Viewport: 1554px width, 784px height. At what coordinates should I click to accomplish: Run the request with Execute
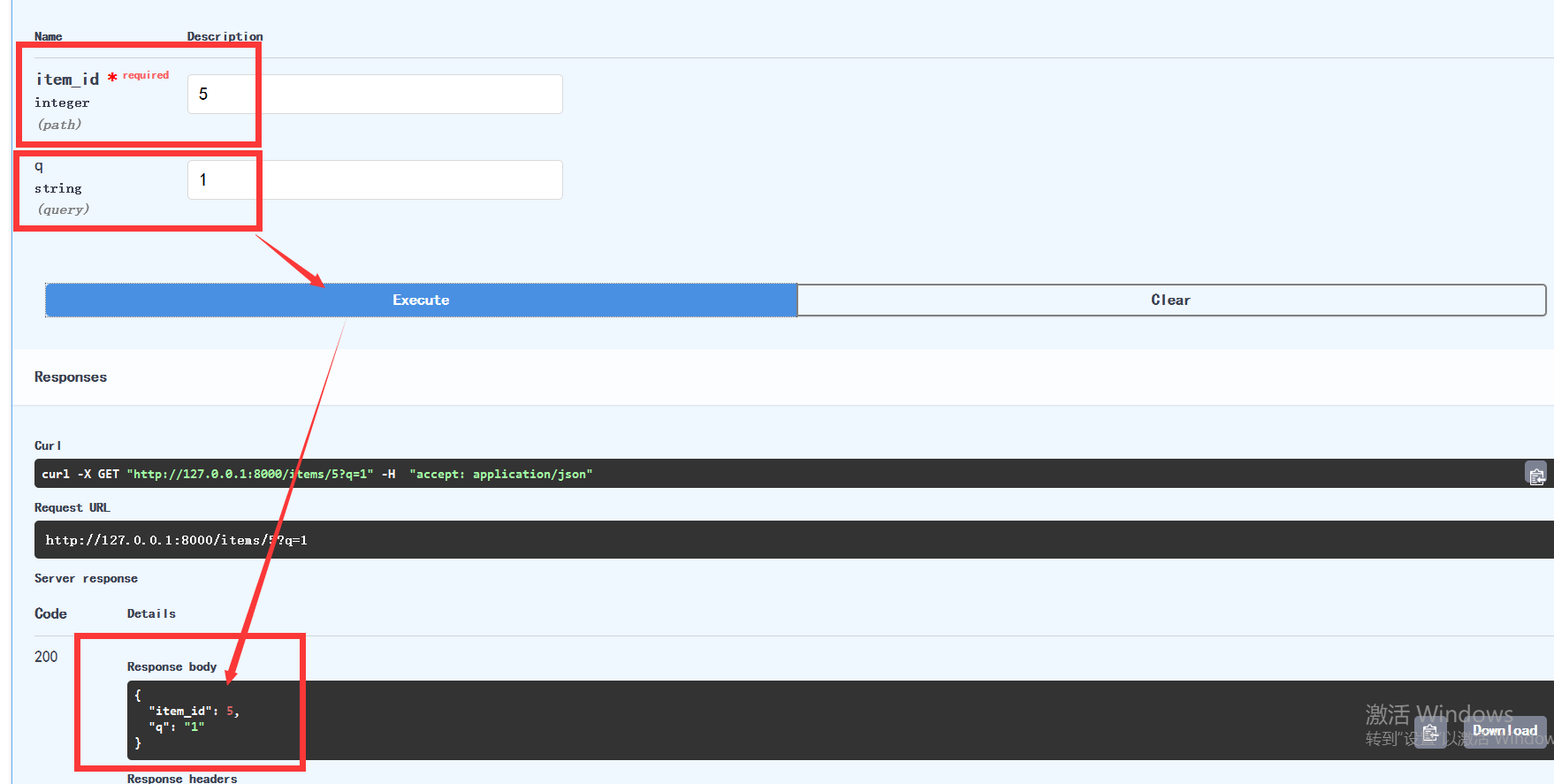(x=421, y=301)
